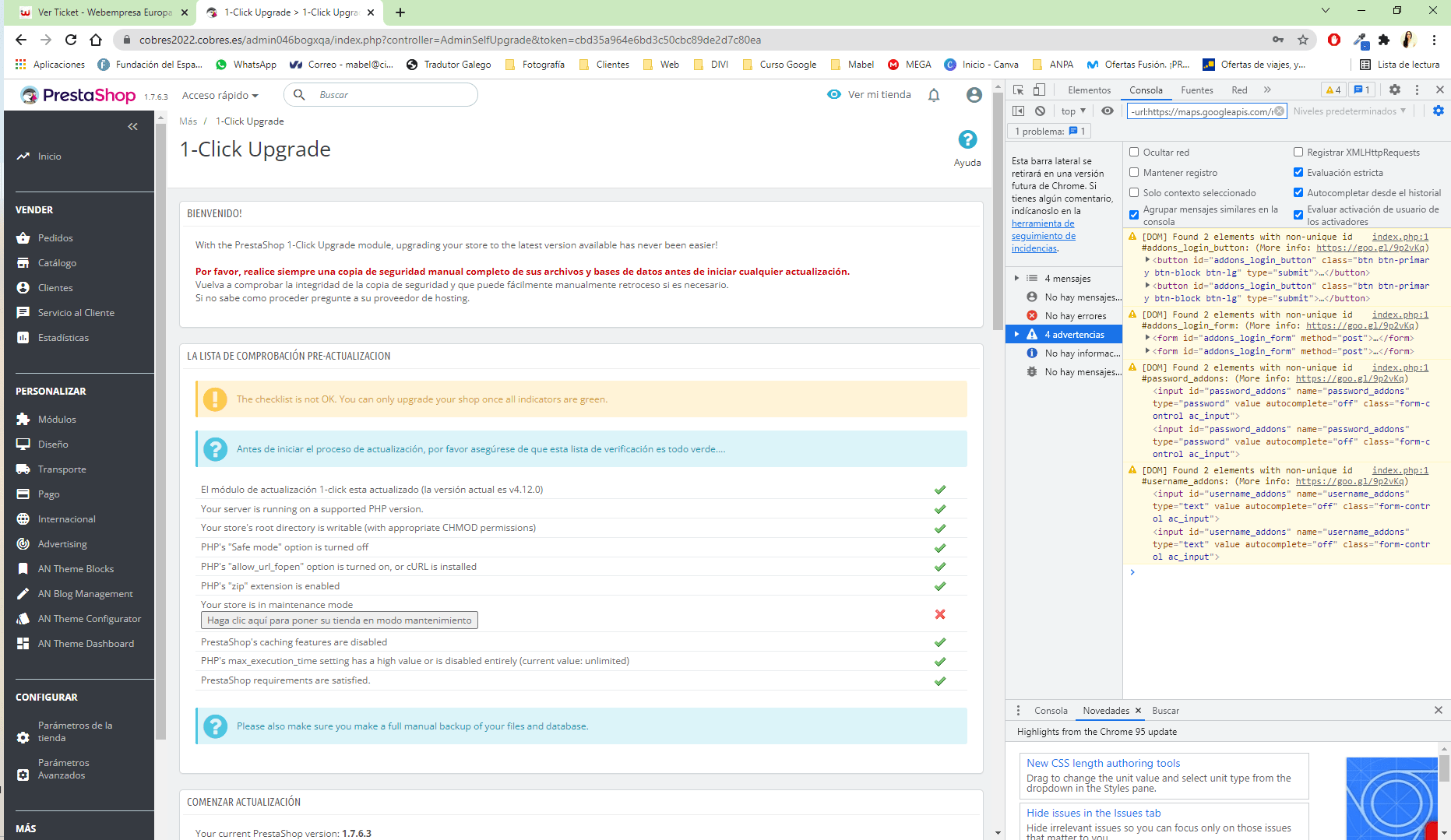Click the 1 problema issues button

(1049, 132)
